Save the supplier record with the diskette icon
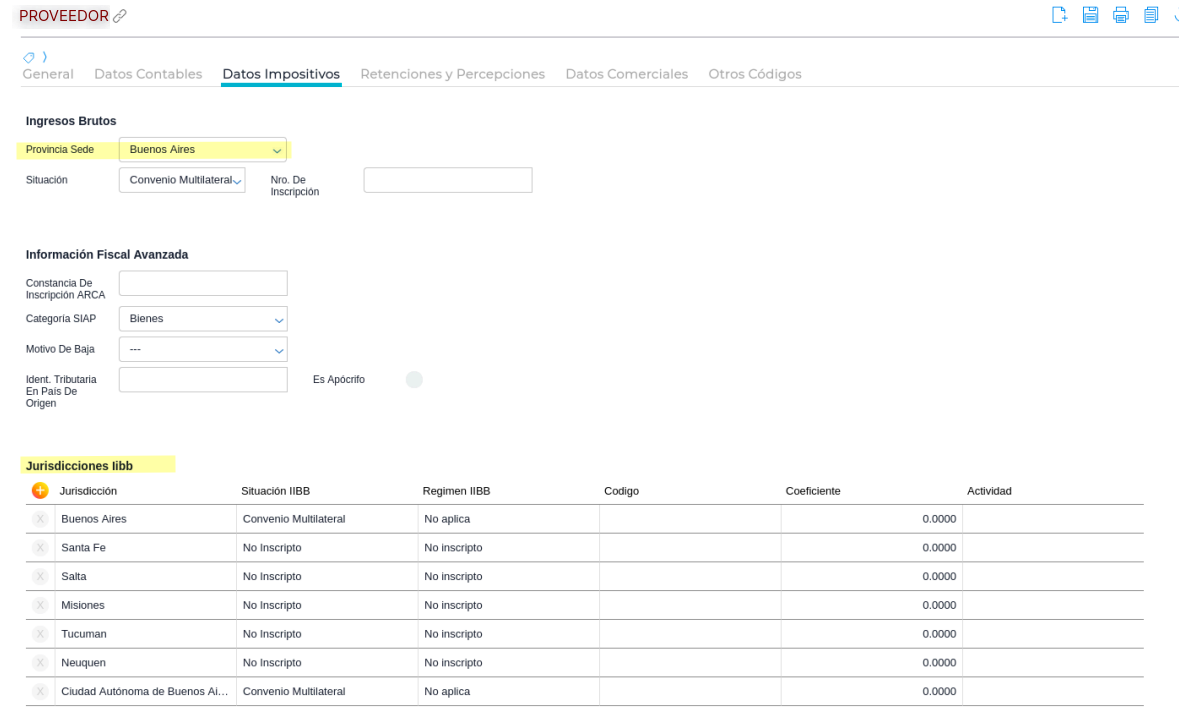The image size is (1179, 721). point(1090,15)
